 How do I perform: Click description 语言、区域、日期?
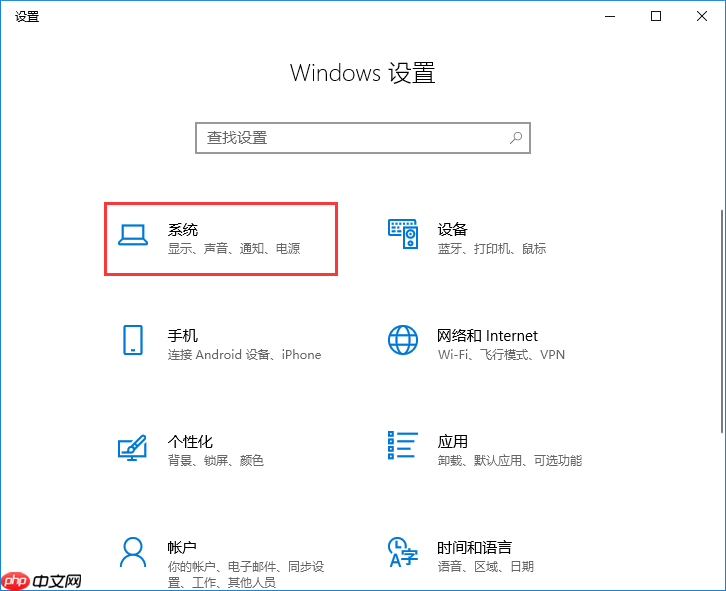point(486,566)
